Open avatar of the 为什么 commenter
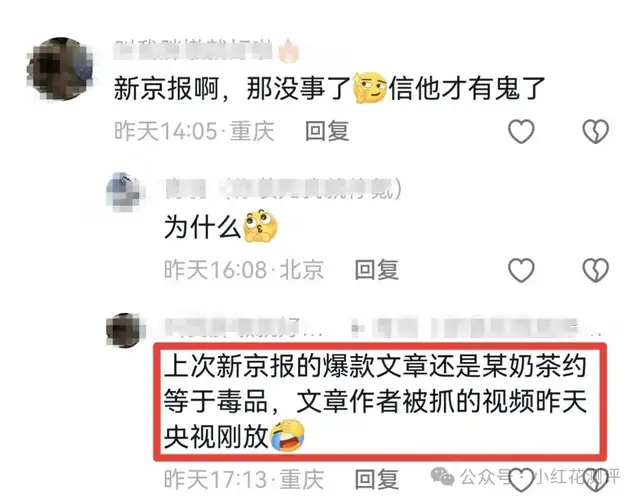The height and width of the screenshot is (502, 640). tap(123, 191)
